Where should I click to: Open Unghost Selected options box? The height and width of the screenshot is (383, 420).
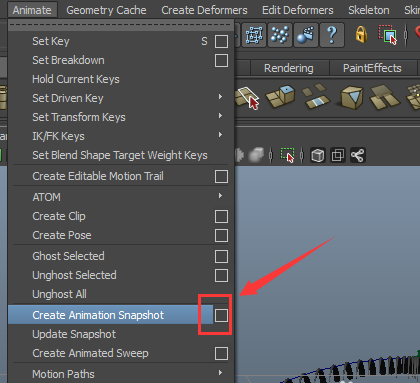tap(221, 276)
